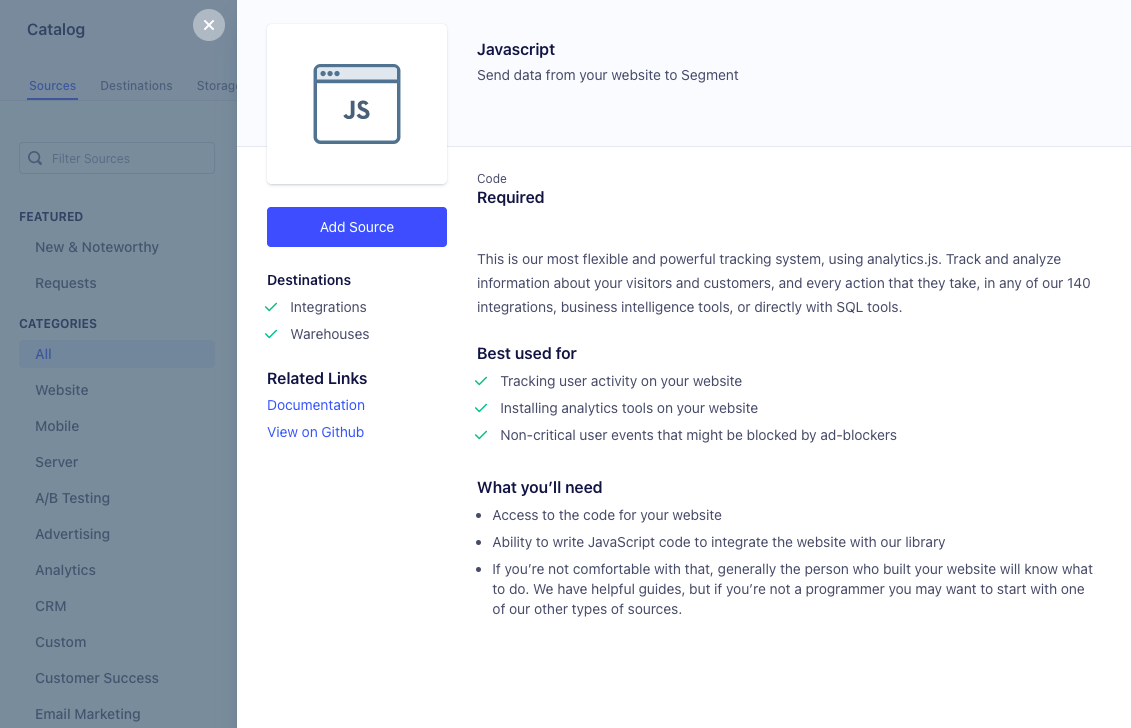The image size is (1131, 728).
Task: Click the Warehouses label text
Action: pos(330,334)
